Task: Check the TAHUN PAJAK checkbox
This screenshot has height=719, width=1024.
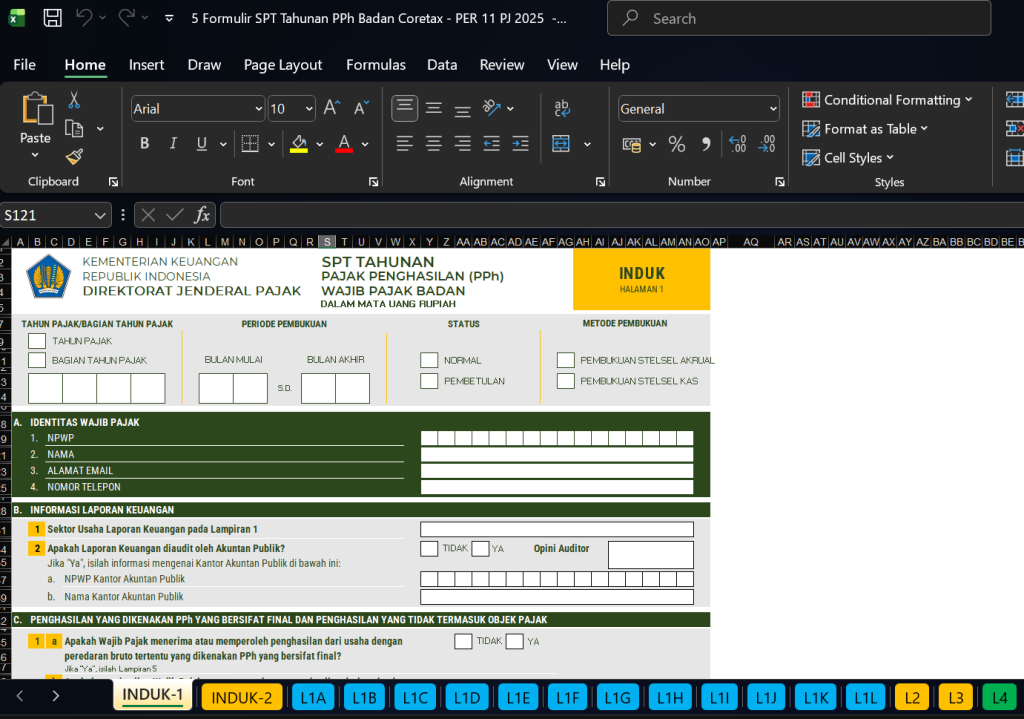Action: click(x=37, y=341)
